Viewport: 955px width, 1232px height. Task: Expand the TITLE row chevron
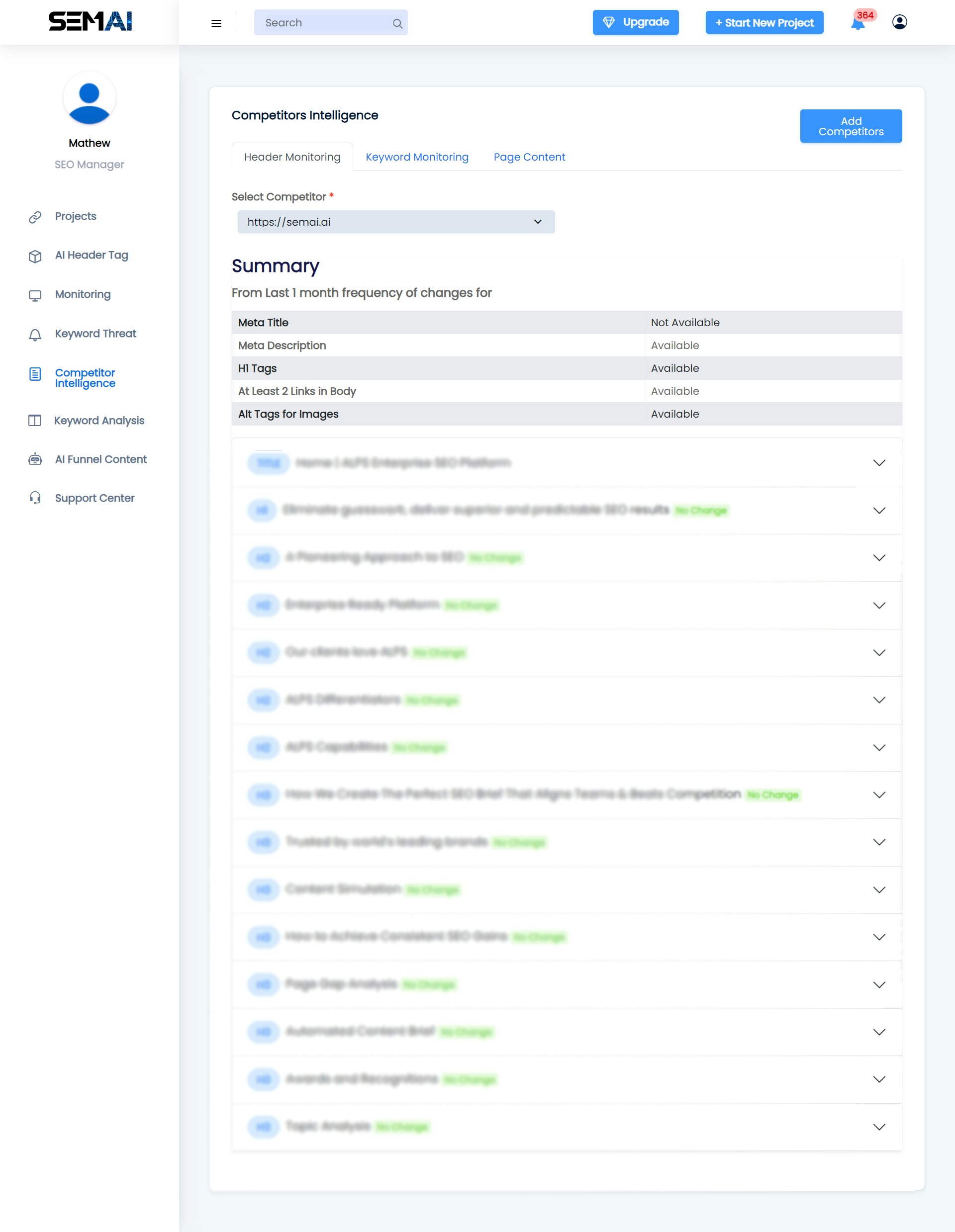pyautogui.click(x=879, y=462)
